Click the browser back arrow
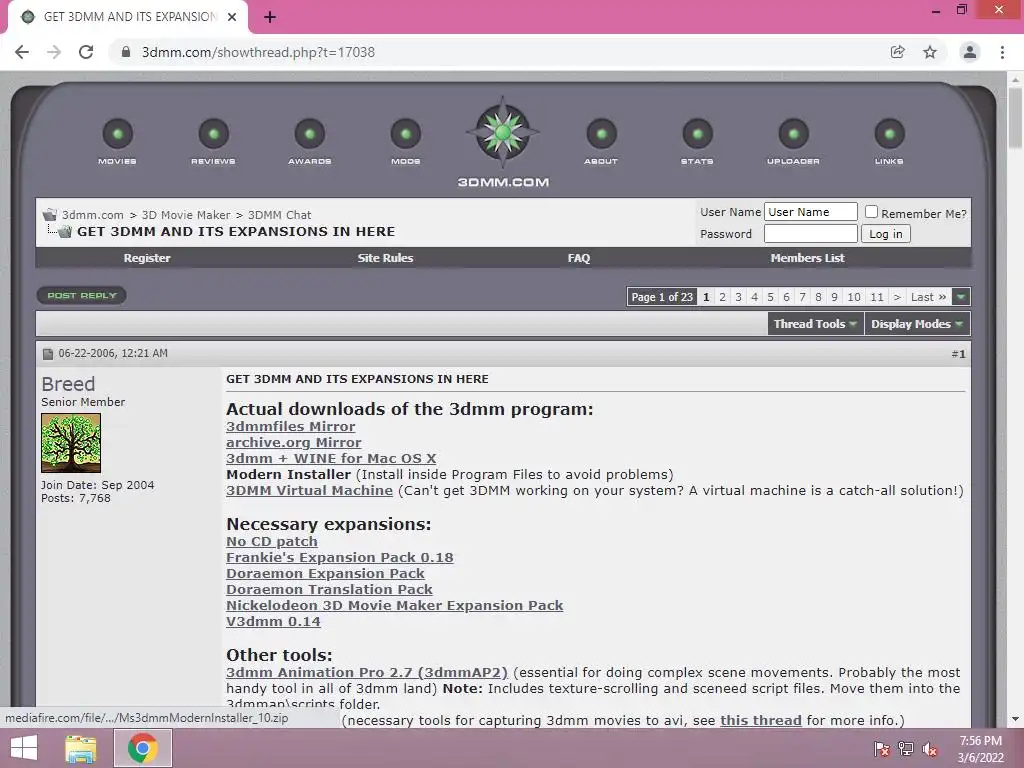Viewport: 1024px width, 768px height. (22, 52)
